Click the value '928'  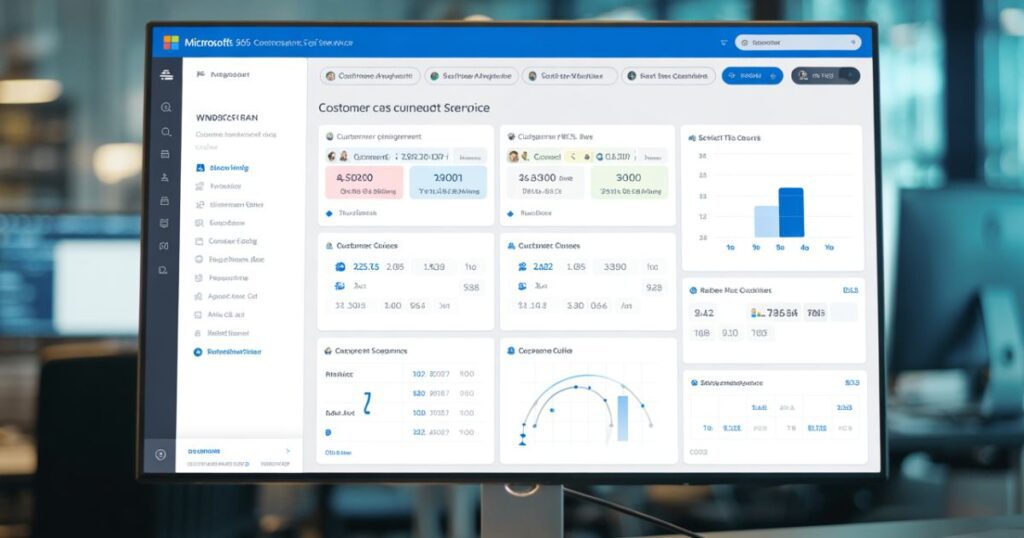[x=654, y=287]
